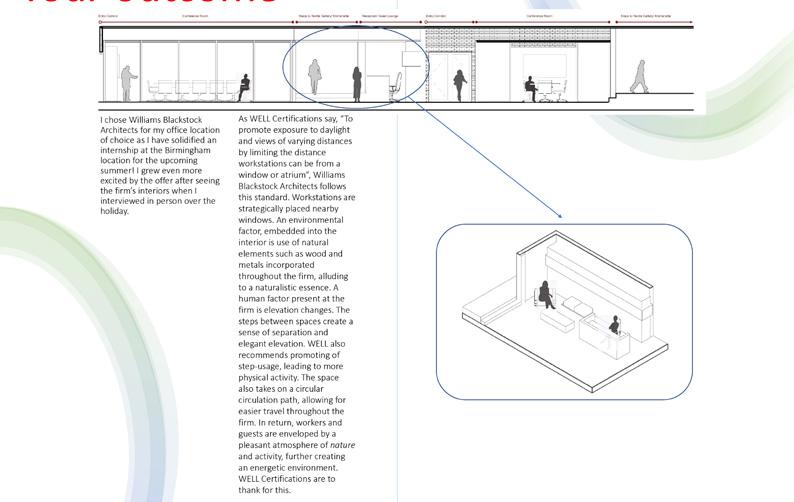Select text "thank for this."
The height and width of the screenshot is (502, 794).
(x=265, y=490)
